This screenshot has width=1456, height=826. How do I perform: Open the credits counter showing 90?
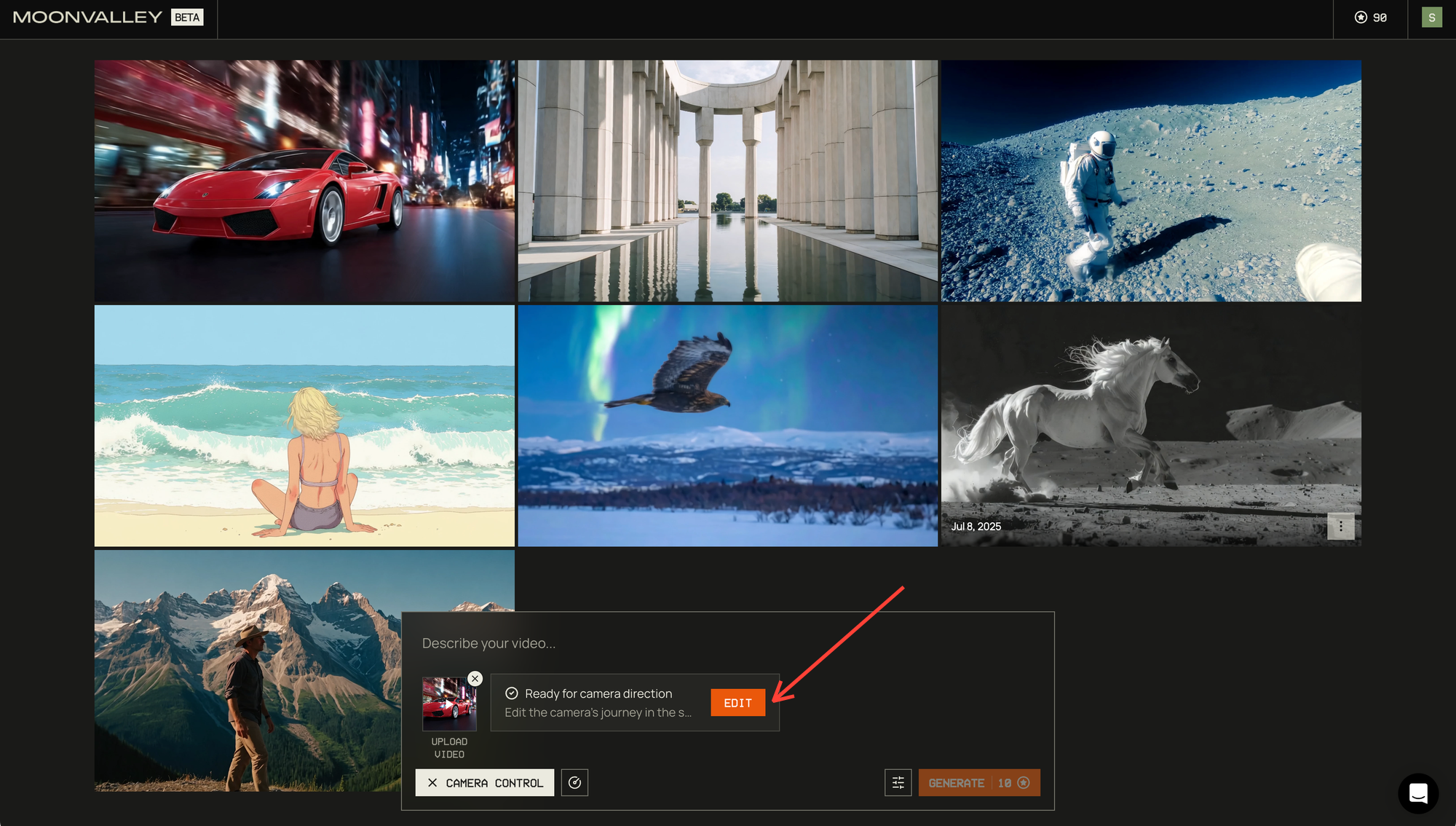point(1371,17)
